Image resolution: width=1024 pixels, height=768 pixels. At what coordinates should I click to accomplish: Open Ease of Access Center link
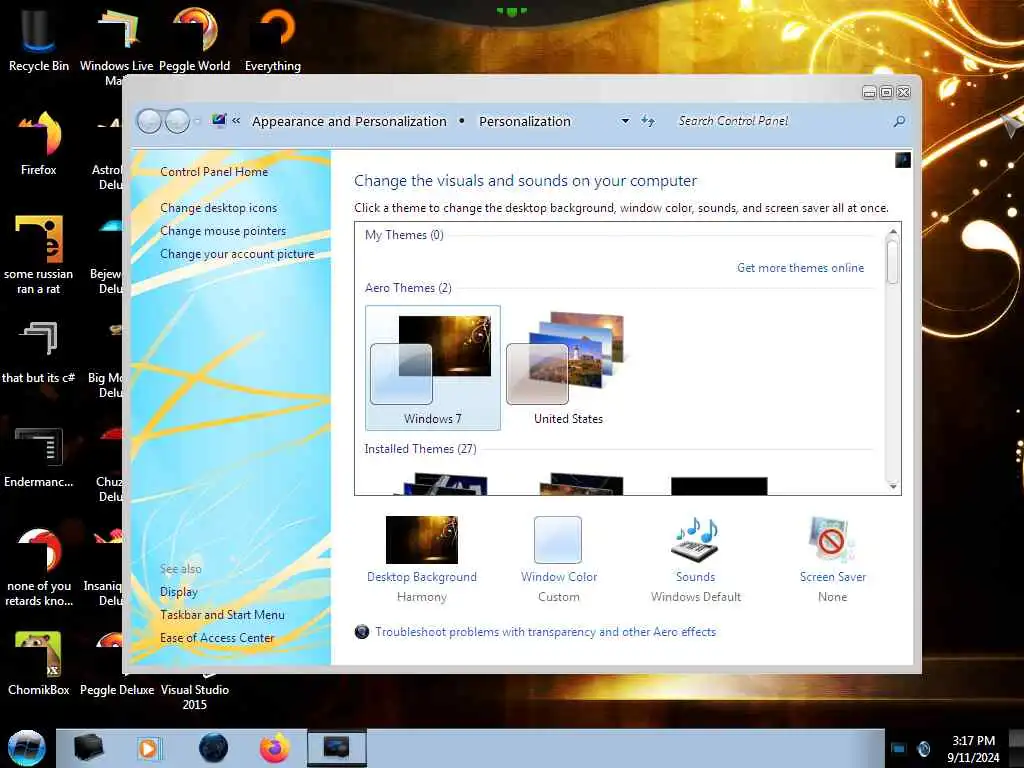pos(217,638)
